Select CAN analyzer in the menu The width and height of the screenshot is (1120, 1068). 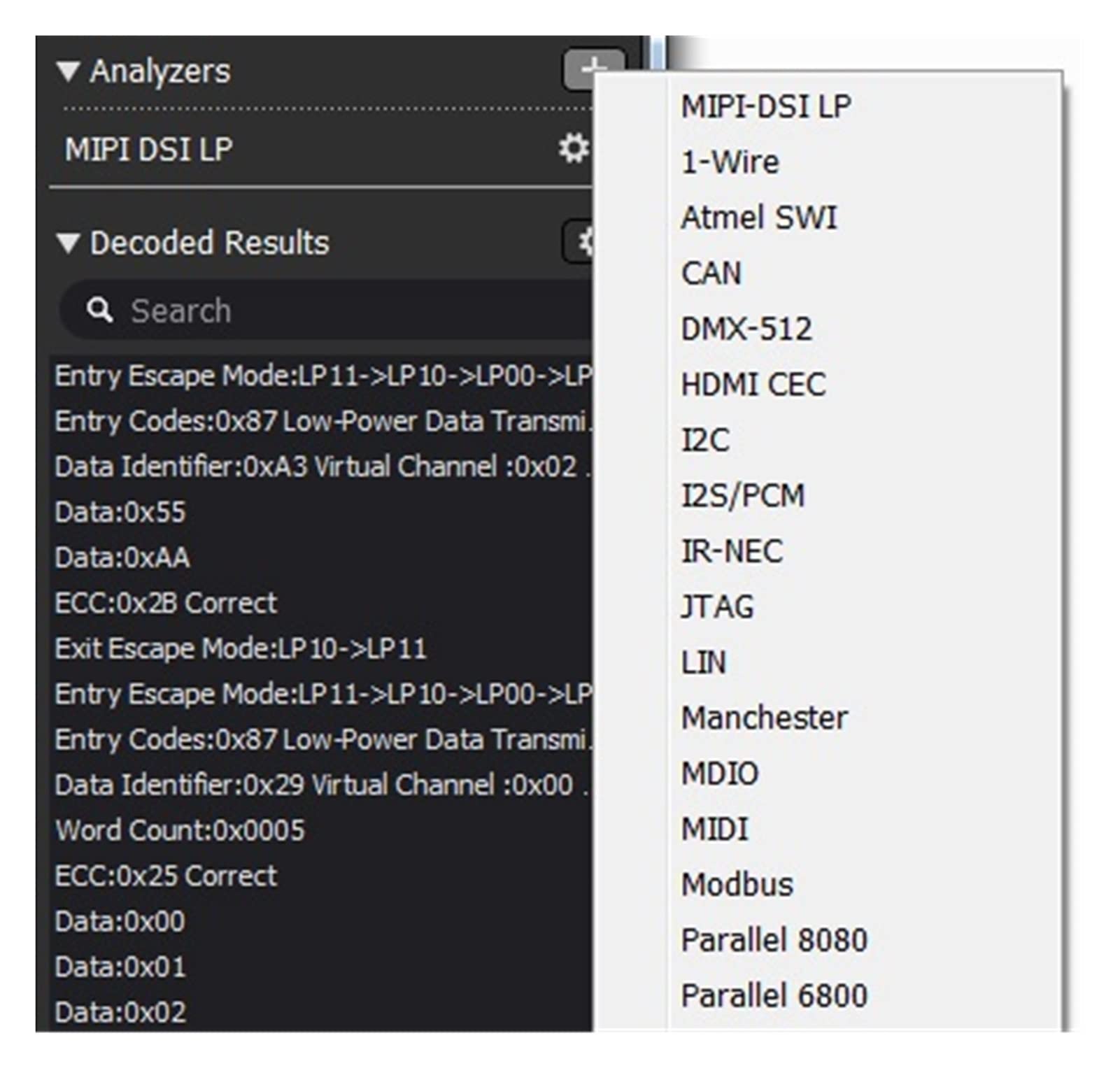pyautogui.click(x=711, y=273)
